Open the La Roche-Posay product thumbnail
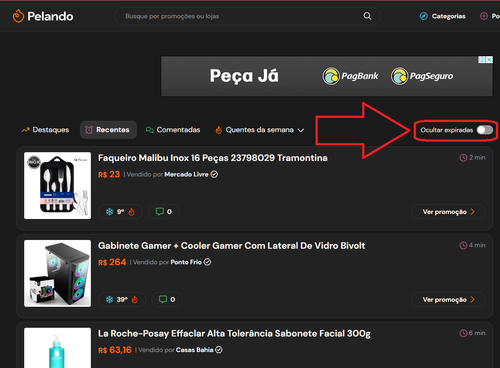This screenshot has height=368, width=500. pos(57,348)
